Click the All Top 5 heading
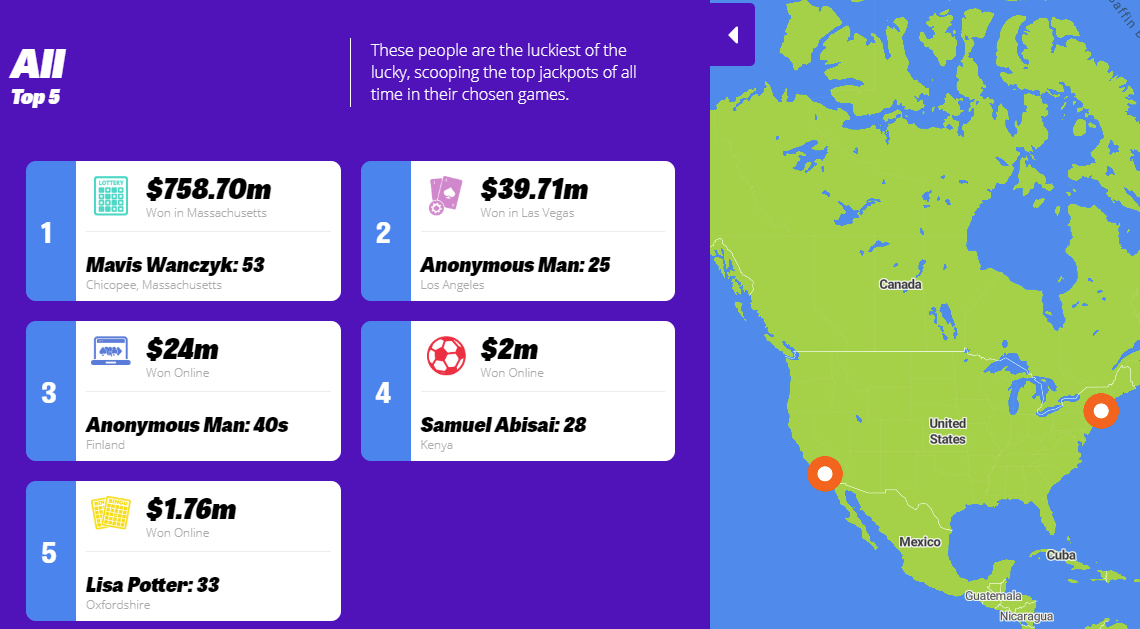 click(38, 77)
